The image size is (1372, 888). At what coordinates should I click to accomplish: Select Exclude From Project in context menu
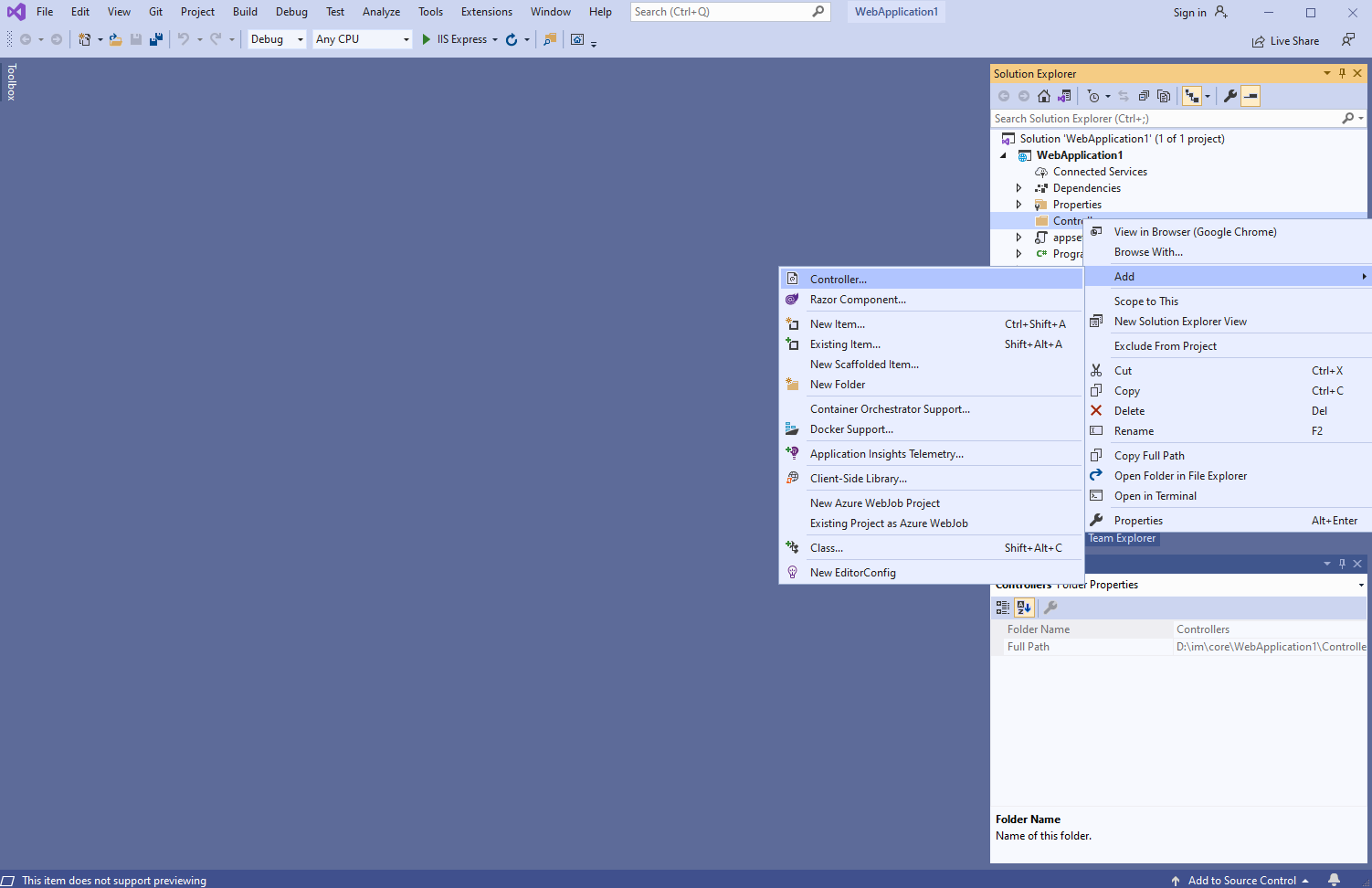pyautogui.click(x=1228, y=346)
